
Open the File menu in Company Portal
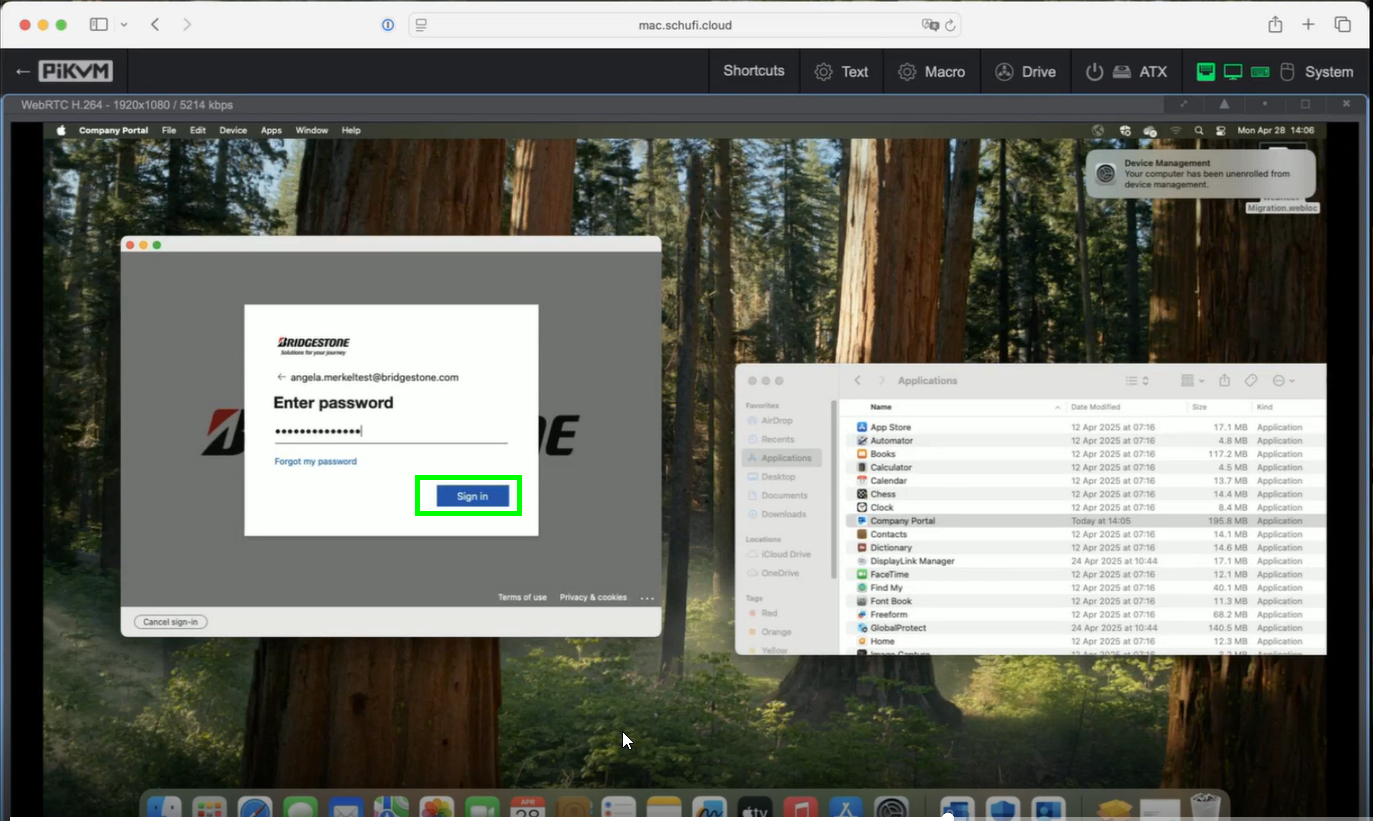[x=169, y=130]
